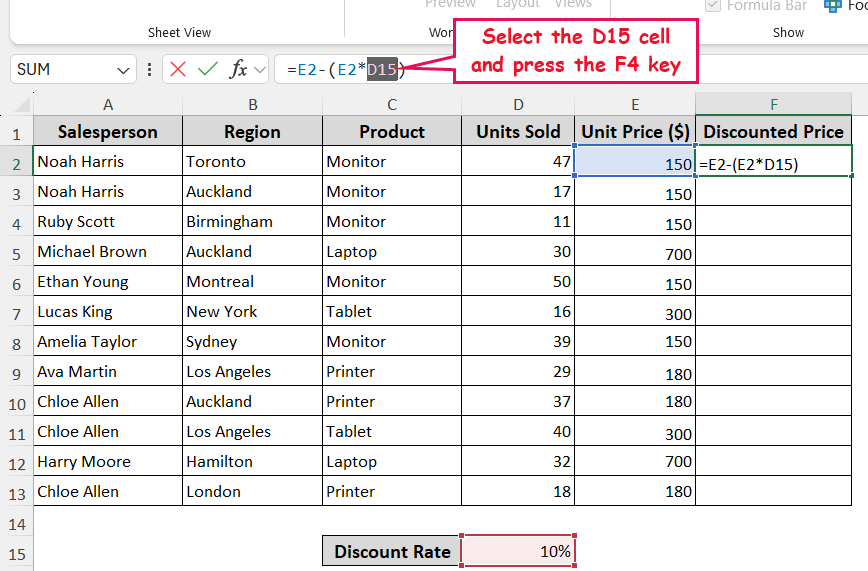868x571 pixels.
Task: Click the Unit Price cell E2
Action: (x=635, y=162)
